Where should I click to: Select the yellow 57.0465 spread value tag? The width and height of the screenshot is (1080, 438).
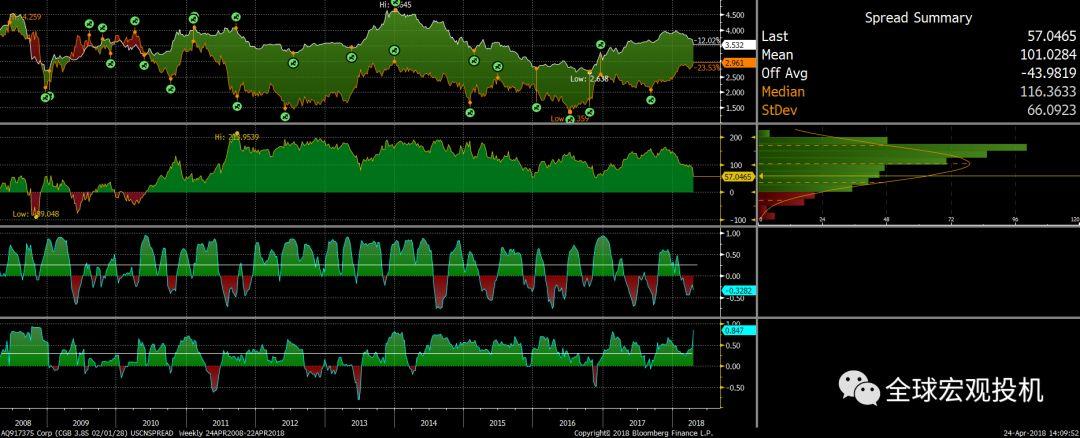(x=736, y=176)
